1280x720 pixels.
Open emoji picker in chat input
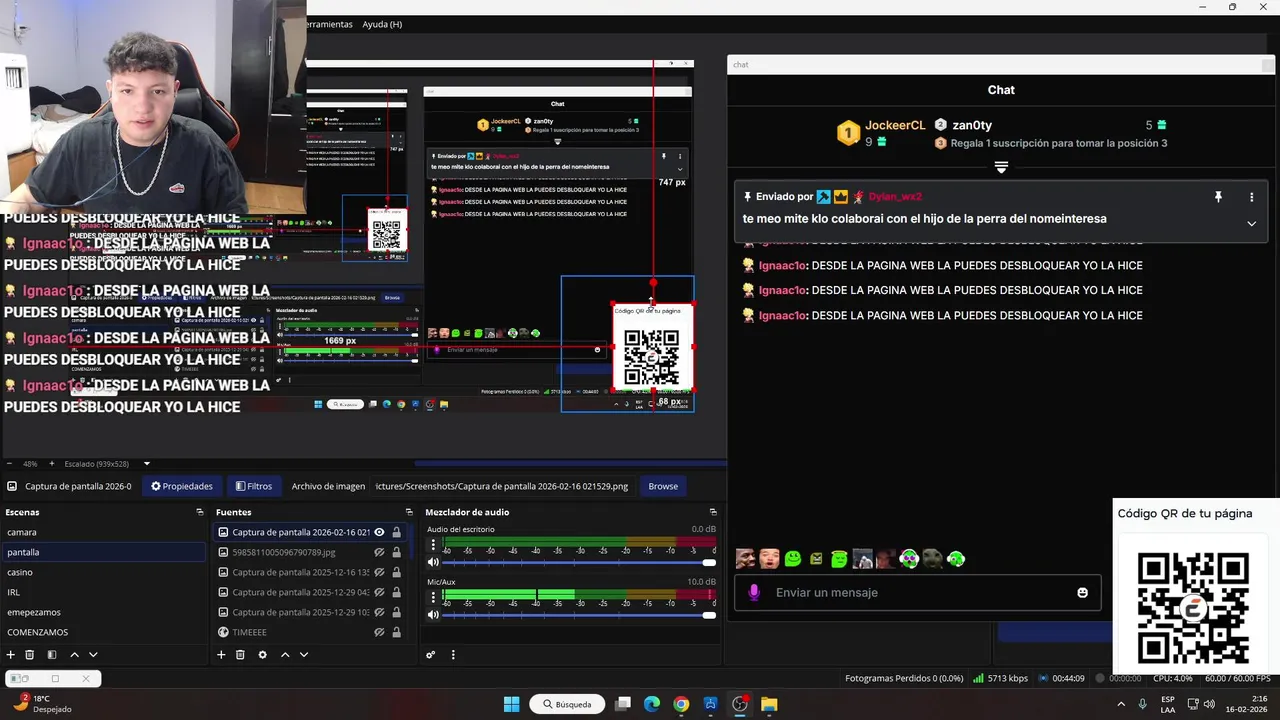pyautogui.click(x=1082, y=593)
